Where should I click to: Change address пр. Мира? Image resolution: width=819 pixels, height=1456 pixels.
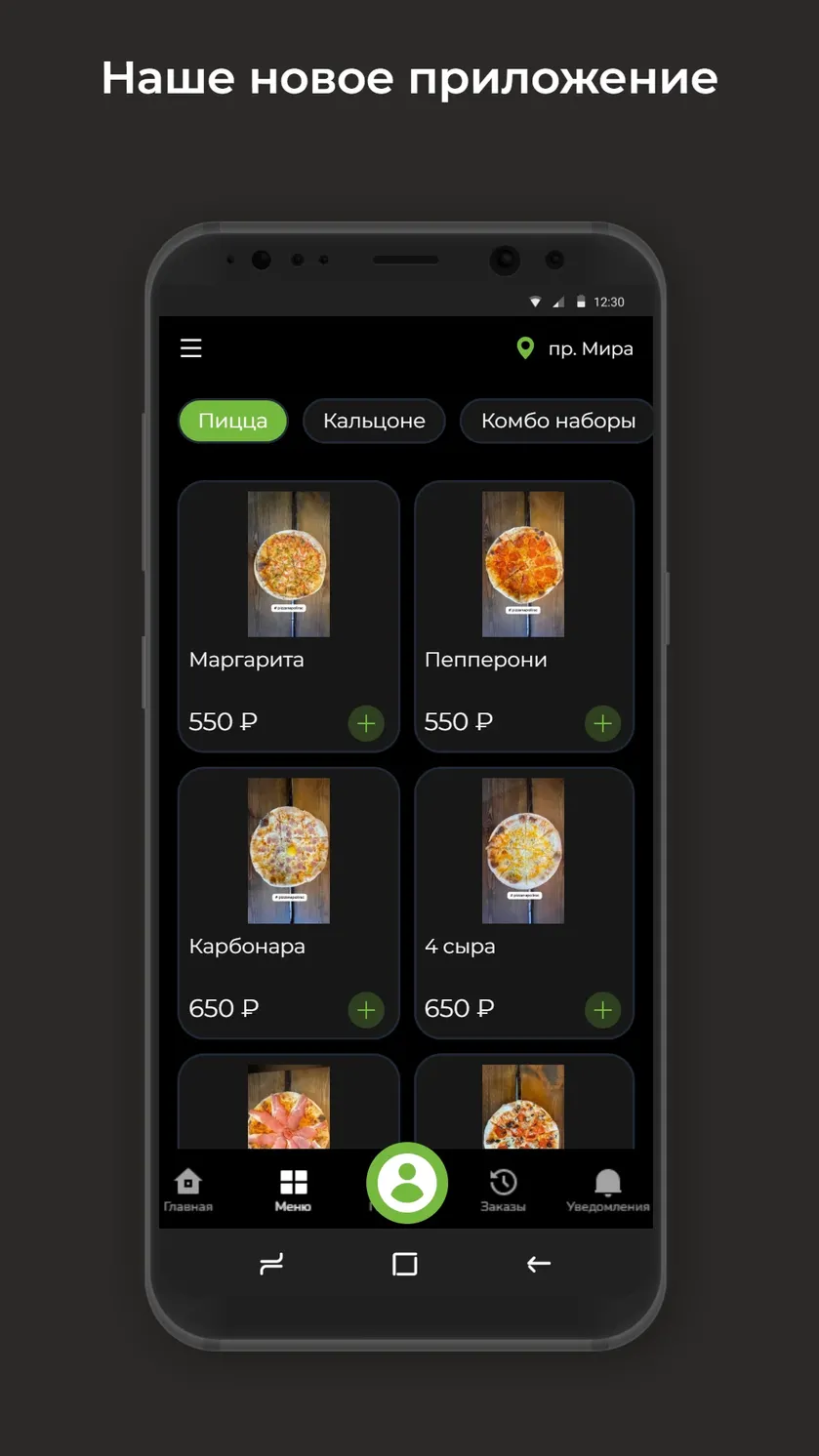591,348
